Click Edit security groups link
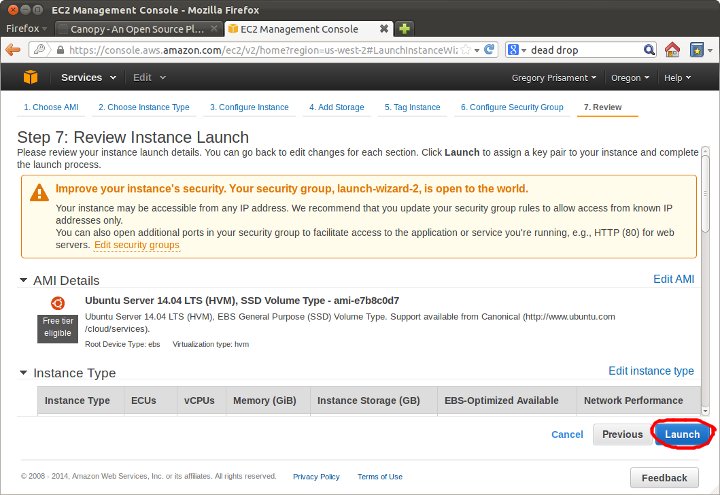The width and height of the screenshot is (720, 495). tap(137, 245)
